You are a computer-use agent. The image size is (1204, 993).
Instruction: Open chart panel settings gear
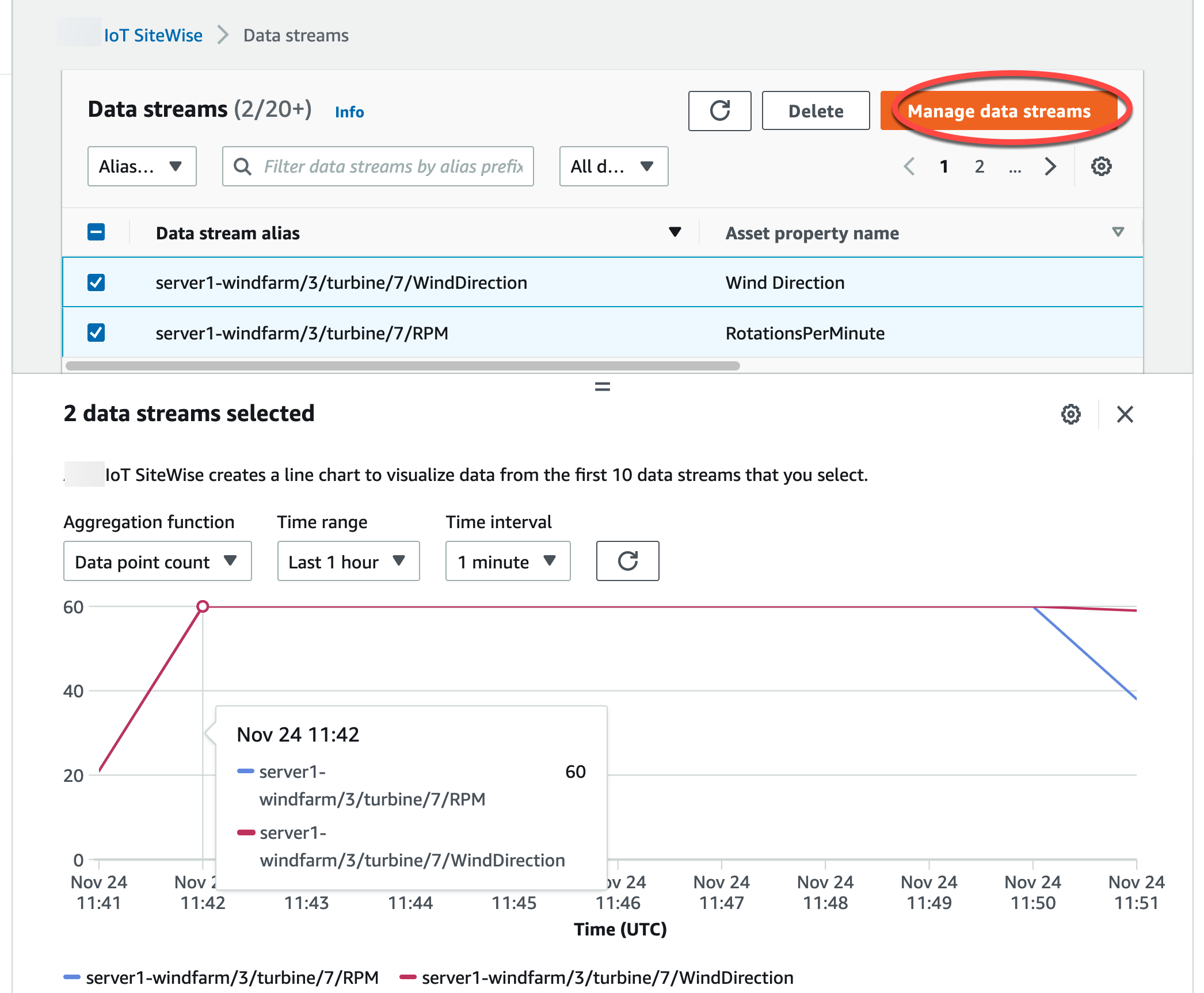pos(1070,414)
